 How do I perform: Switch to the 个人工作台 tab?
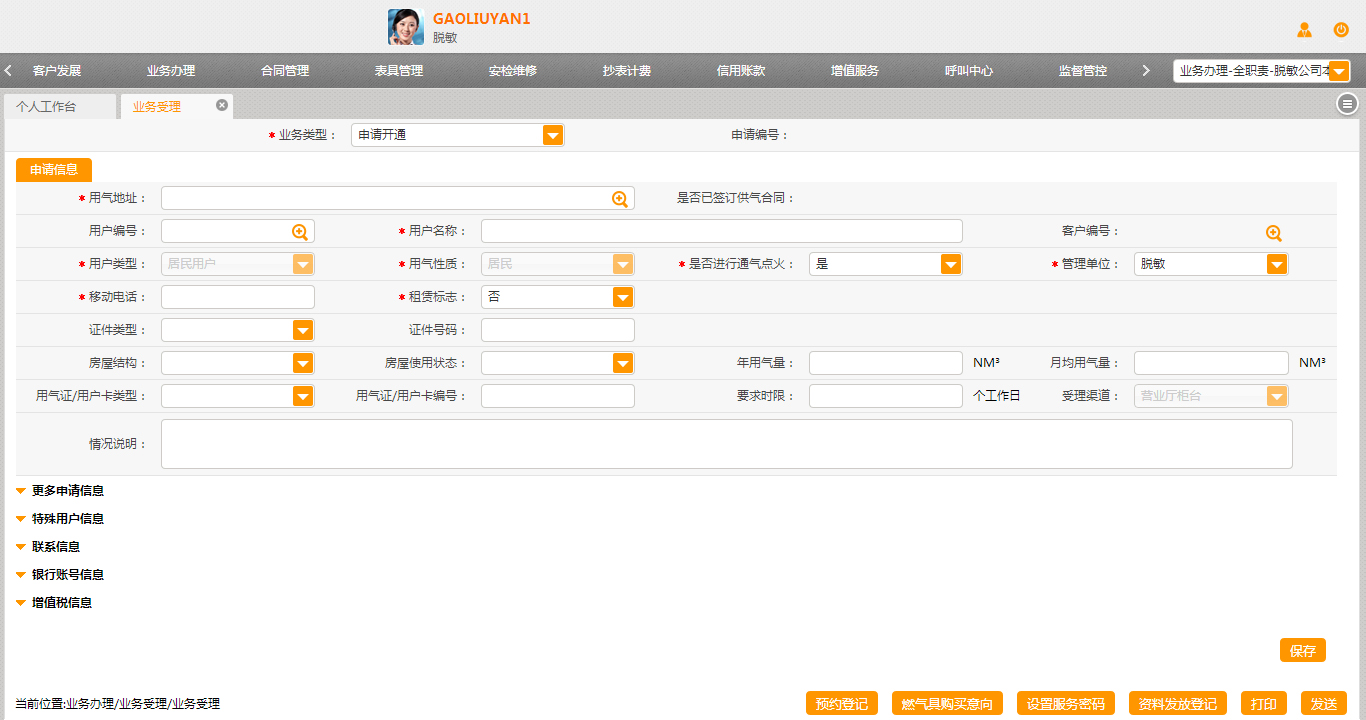click(x=46, y=106)
